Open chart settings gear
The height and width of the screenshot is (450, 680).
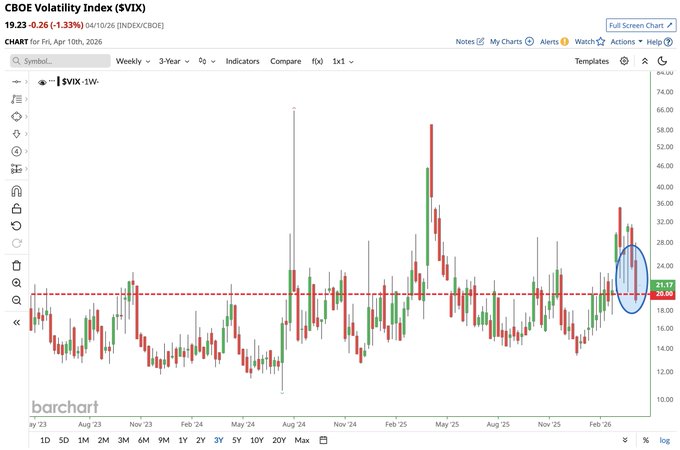point(624,61)
